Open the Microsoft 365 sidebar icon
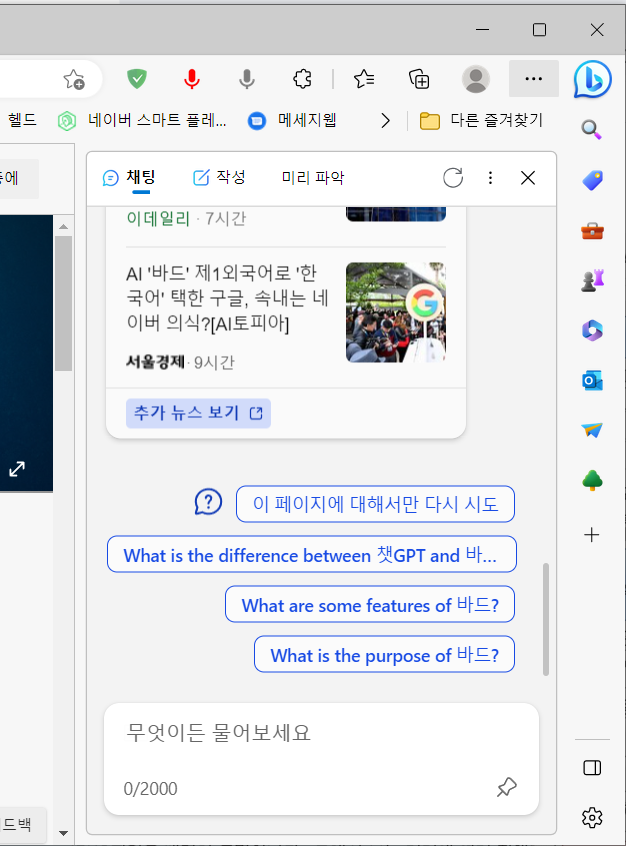The image size is (626, 846). (x=592, y=330)
